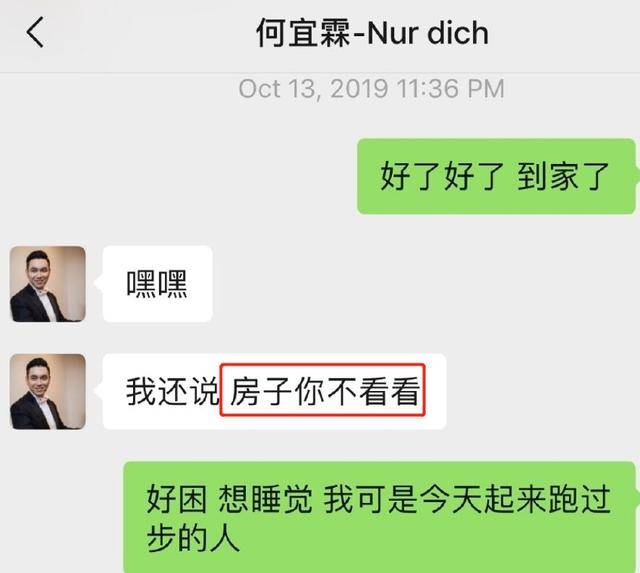Tap the words 我还说 before the red box
640x573 pixels.
(x=173, y=391)
